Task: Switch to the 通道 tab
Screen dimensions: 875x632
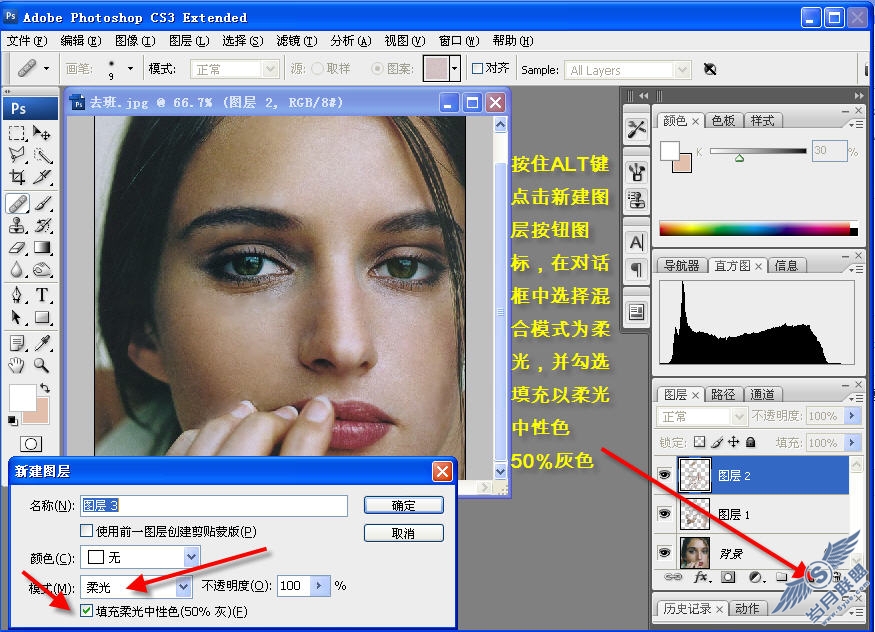Action: (762, 394)
